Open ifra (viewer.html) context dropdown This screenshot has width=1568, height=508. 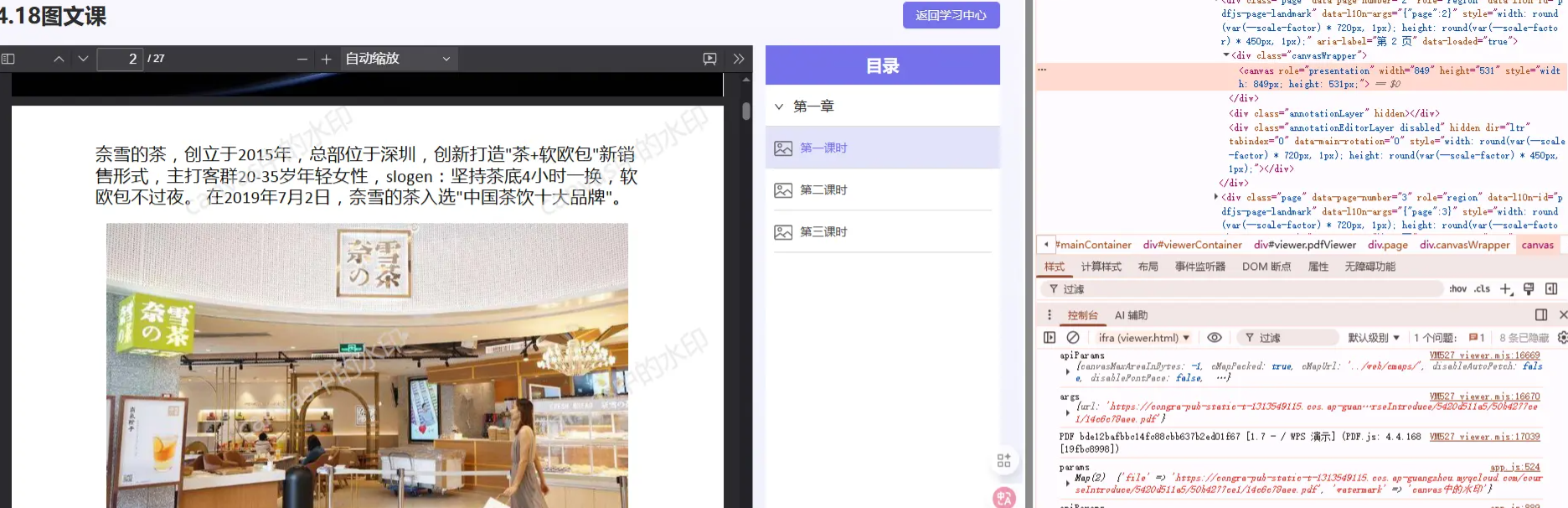tap(1144, 338)
